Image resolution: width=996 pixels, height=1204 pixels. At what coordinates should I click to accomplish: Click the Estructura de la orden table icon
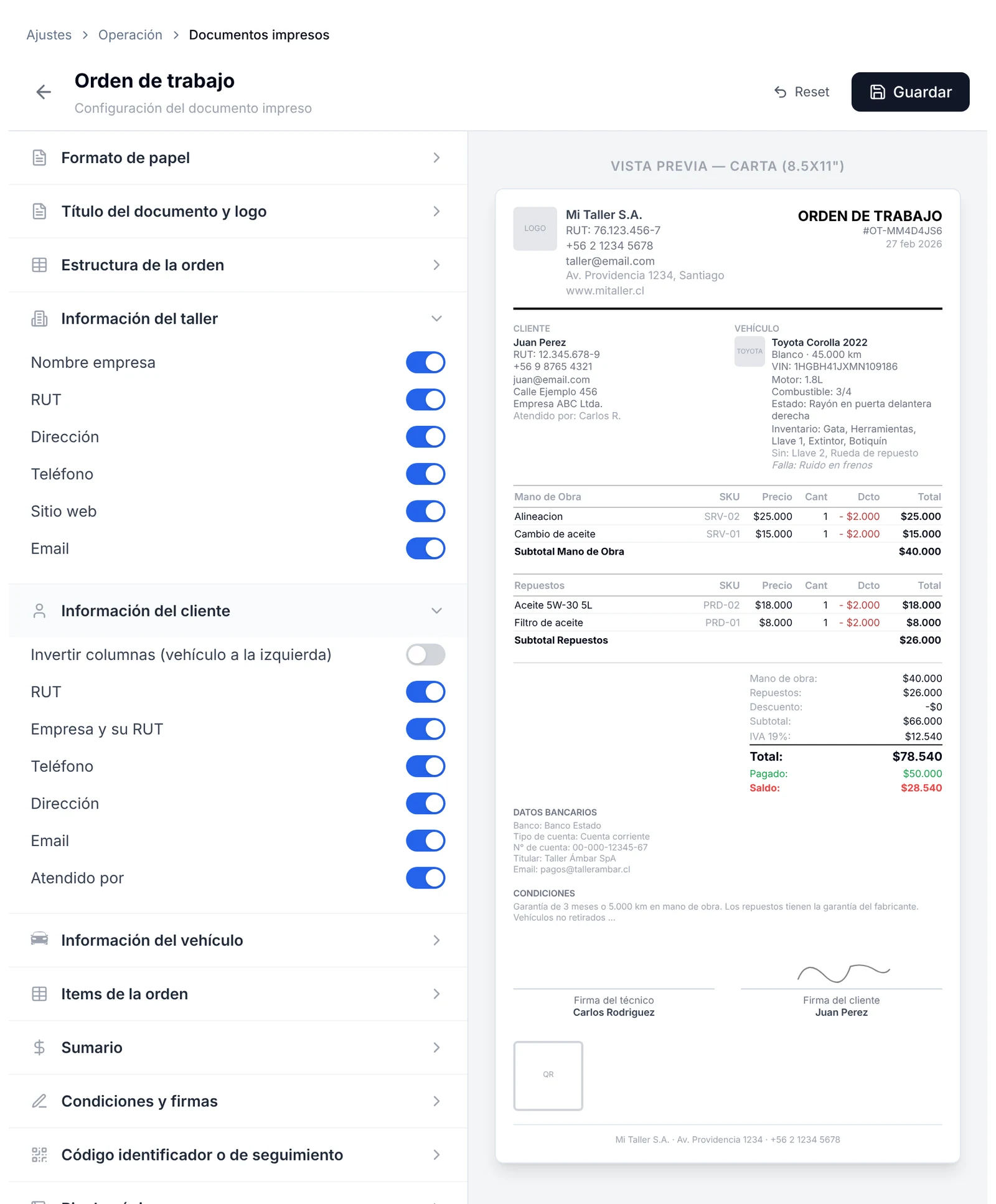39,265
